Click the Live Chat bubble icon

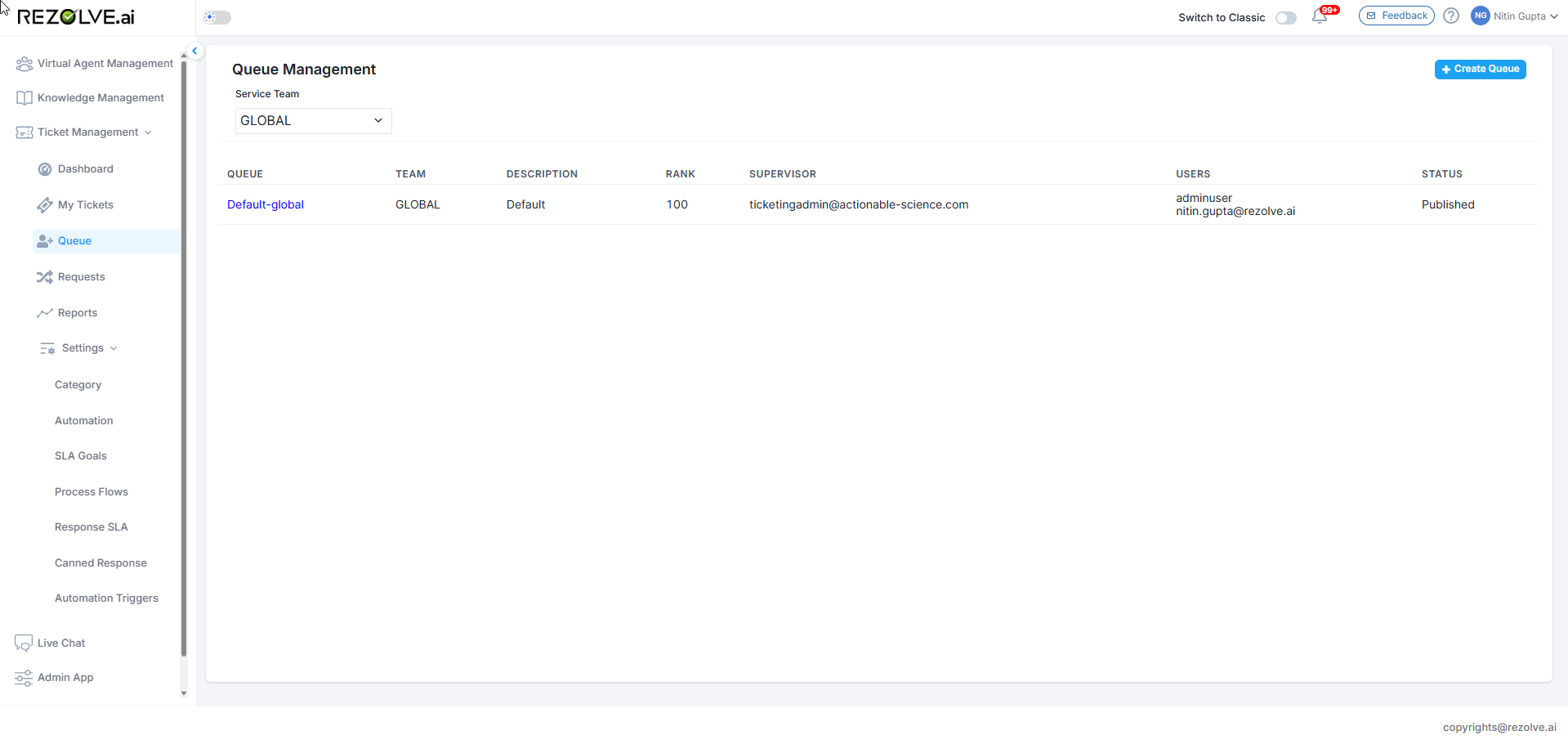pos(24,643)
